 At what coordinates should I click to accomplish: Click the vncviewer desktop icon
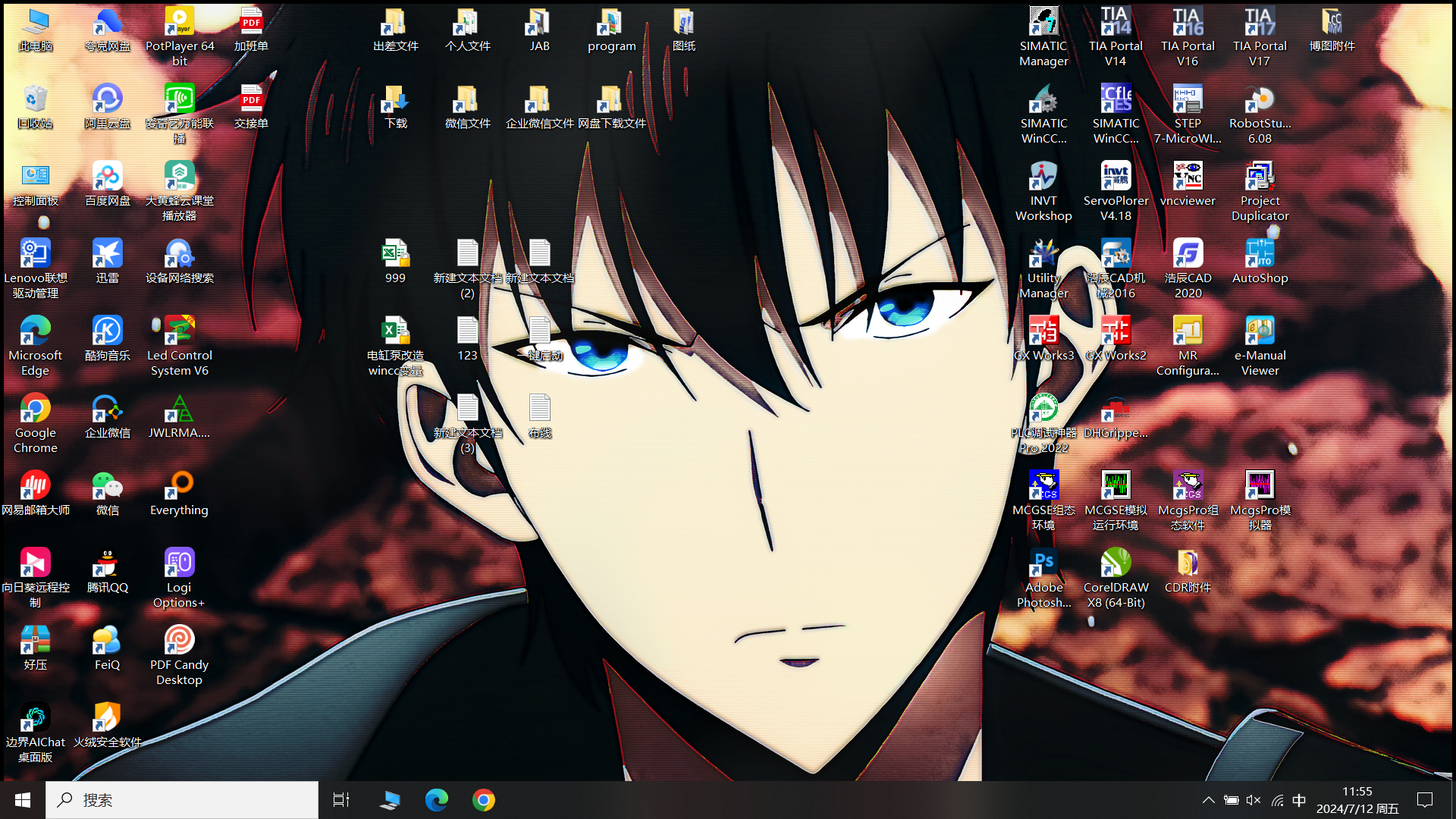coord(1188,177)
